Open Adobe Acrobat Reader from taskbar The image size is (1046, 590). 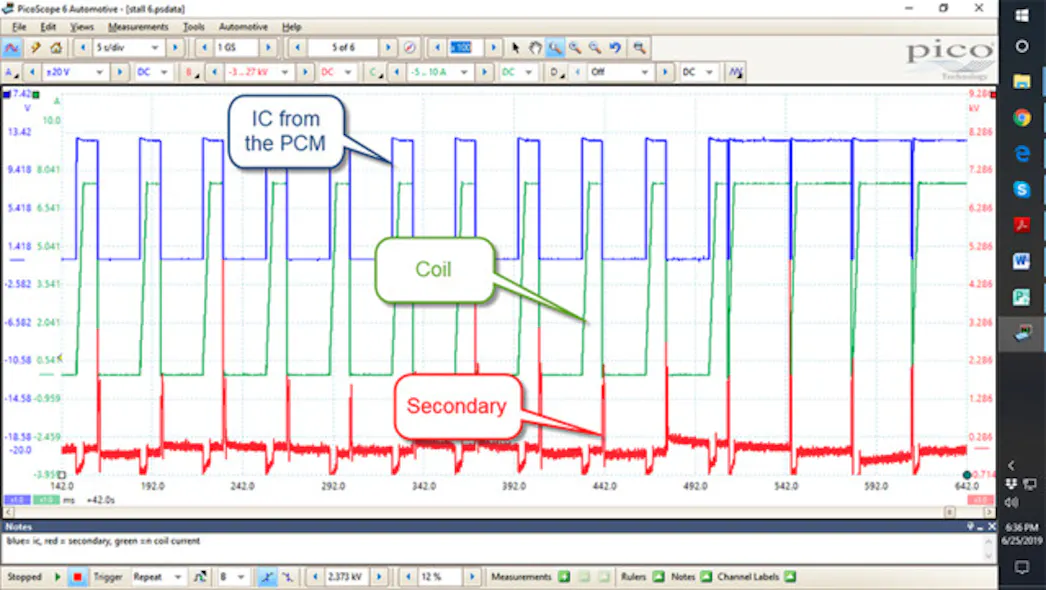coord(1022,225)
